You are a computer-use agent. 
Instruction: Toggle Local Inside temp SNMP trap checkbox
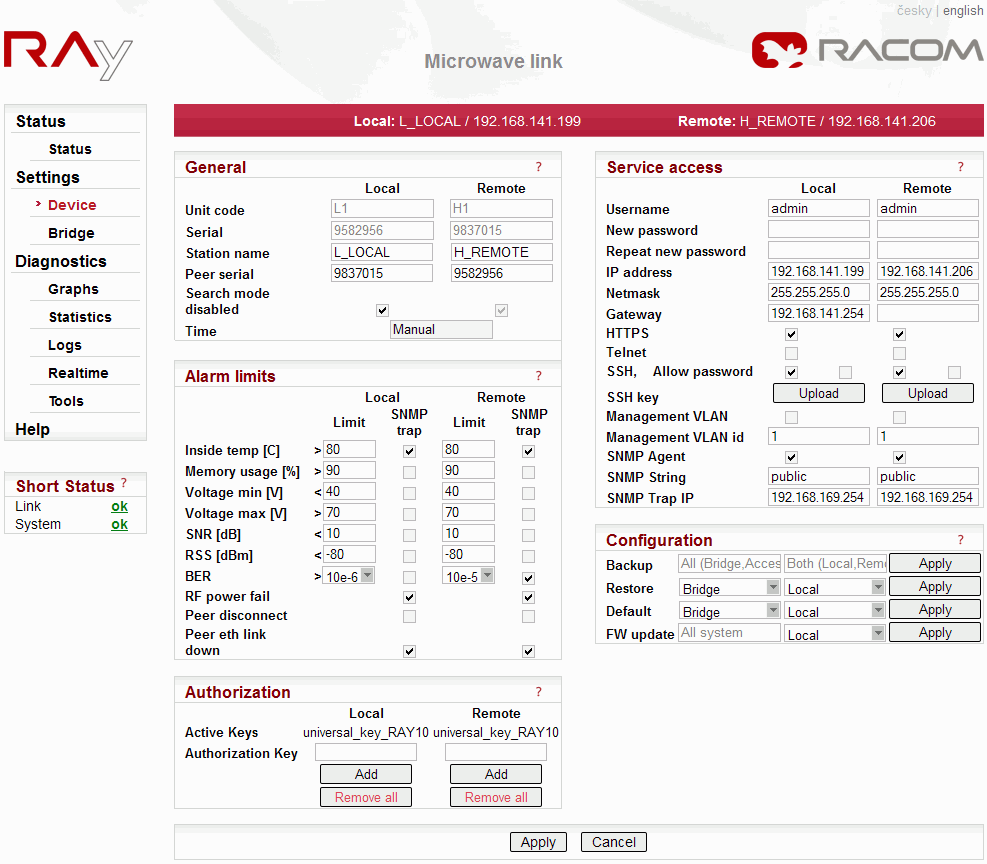409,451
